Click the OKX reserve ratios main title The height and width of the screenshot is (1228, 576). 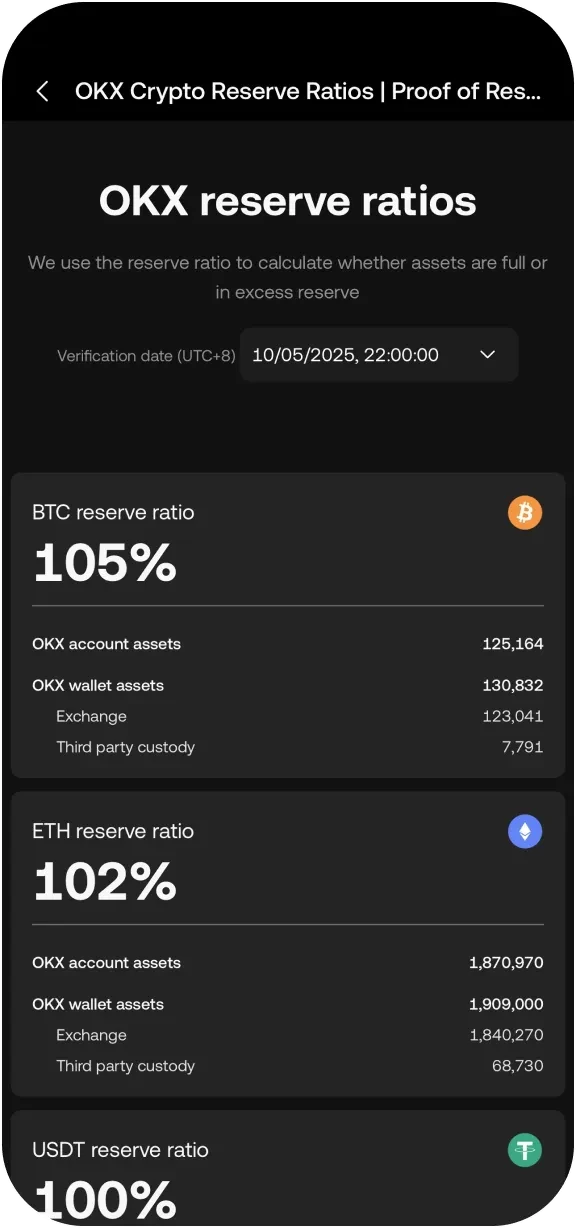tap(288, 201)
